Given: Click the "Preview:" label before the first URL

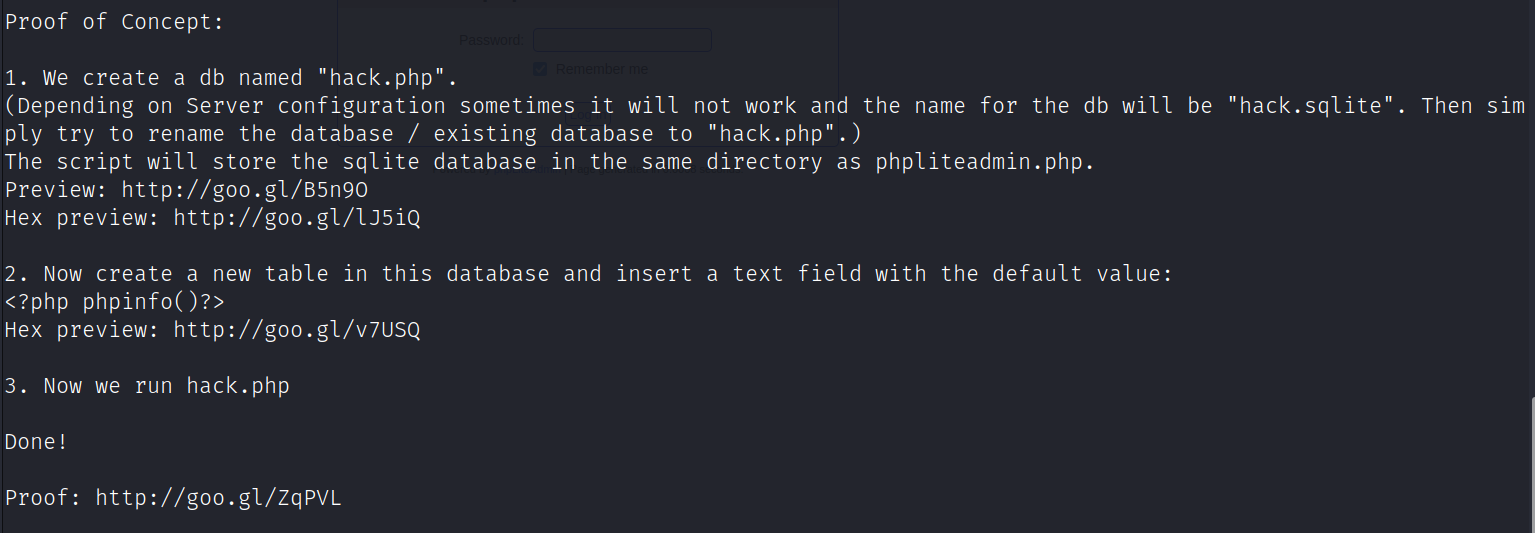Looking at the screenshot, I should (x=56, y=190).
